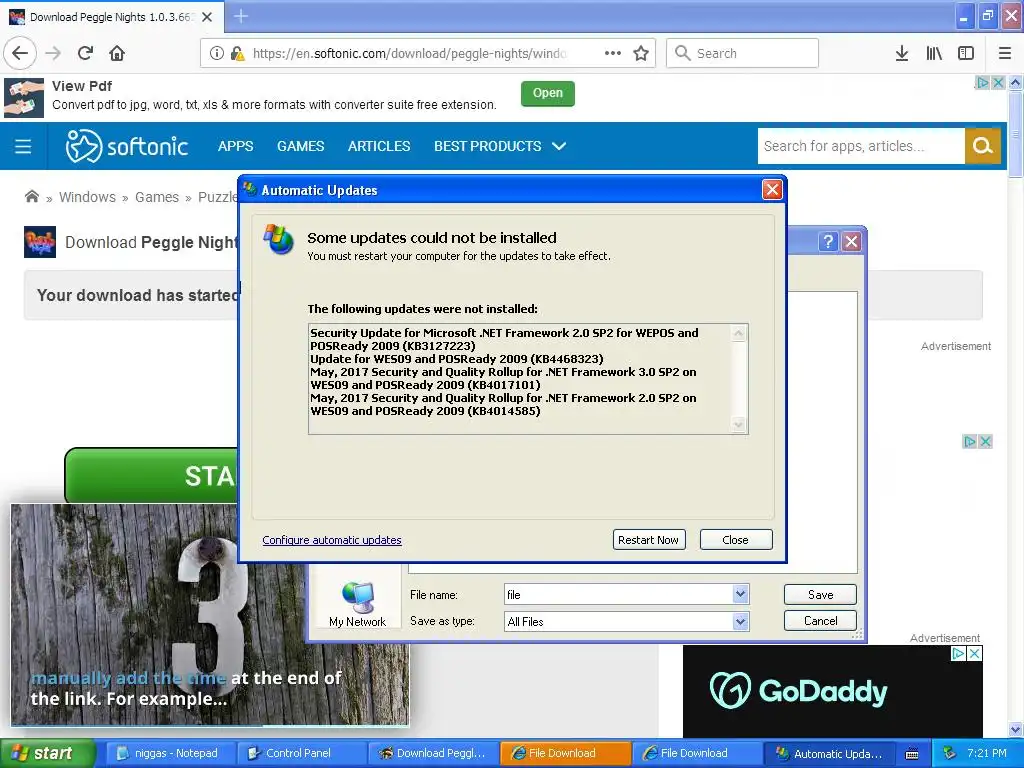
Task: Click the Softonic search for apps field
Action: pyautogui.click(x=861, y=146)
